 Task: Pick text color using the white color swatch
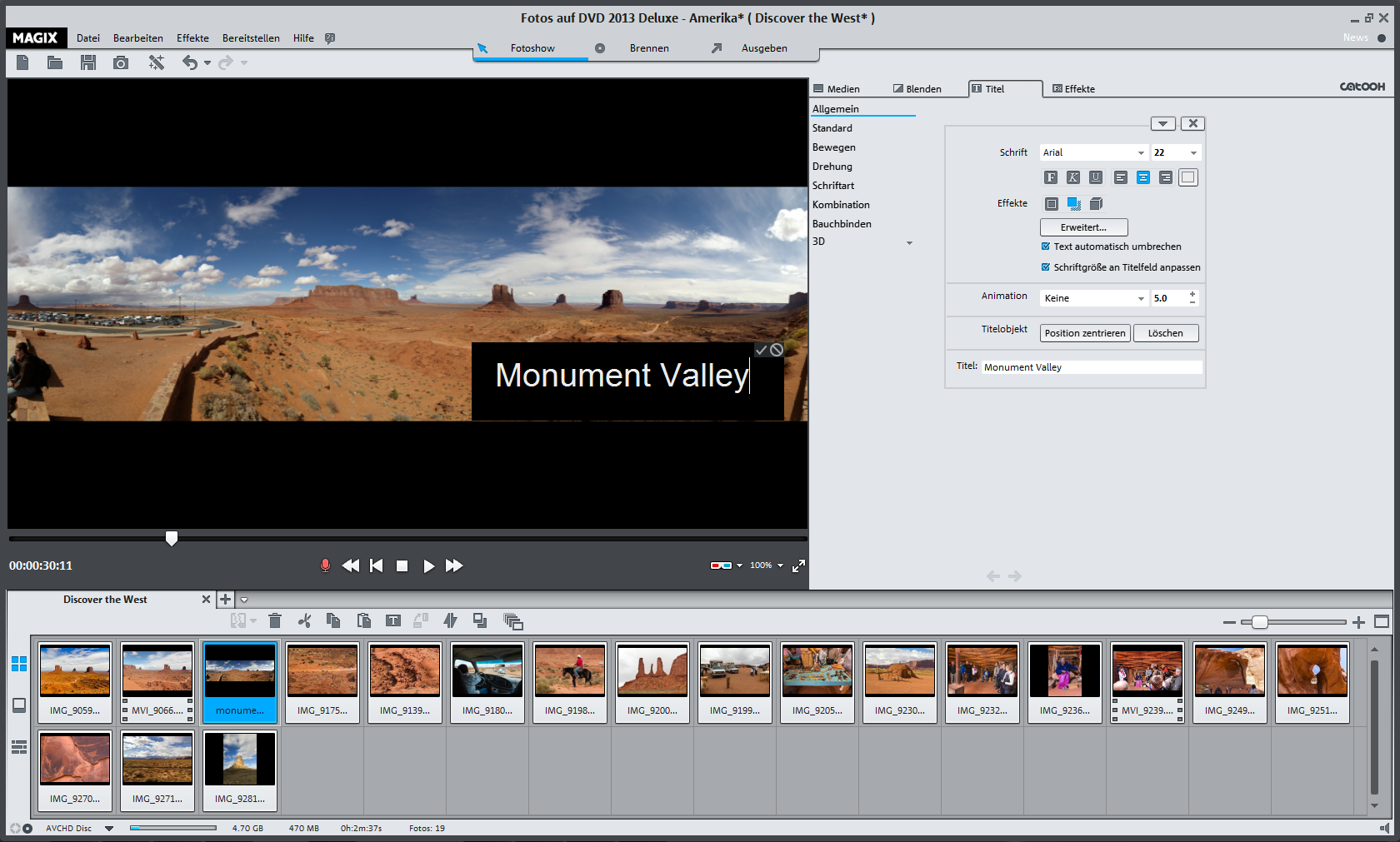click(x=1188, y=177)
